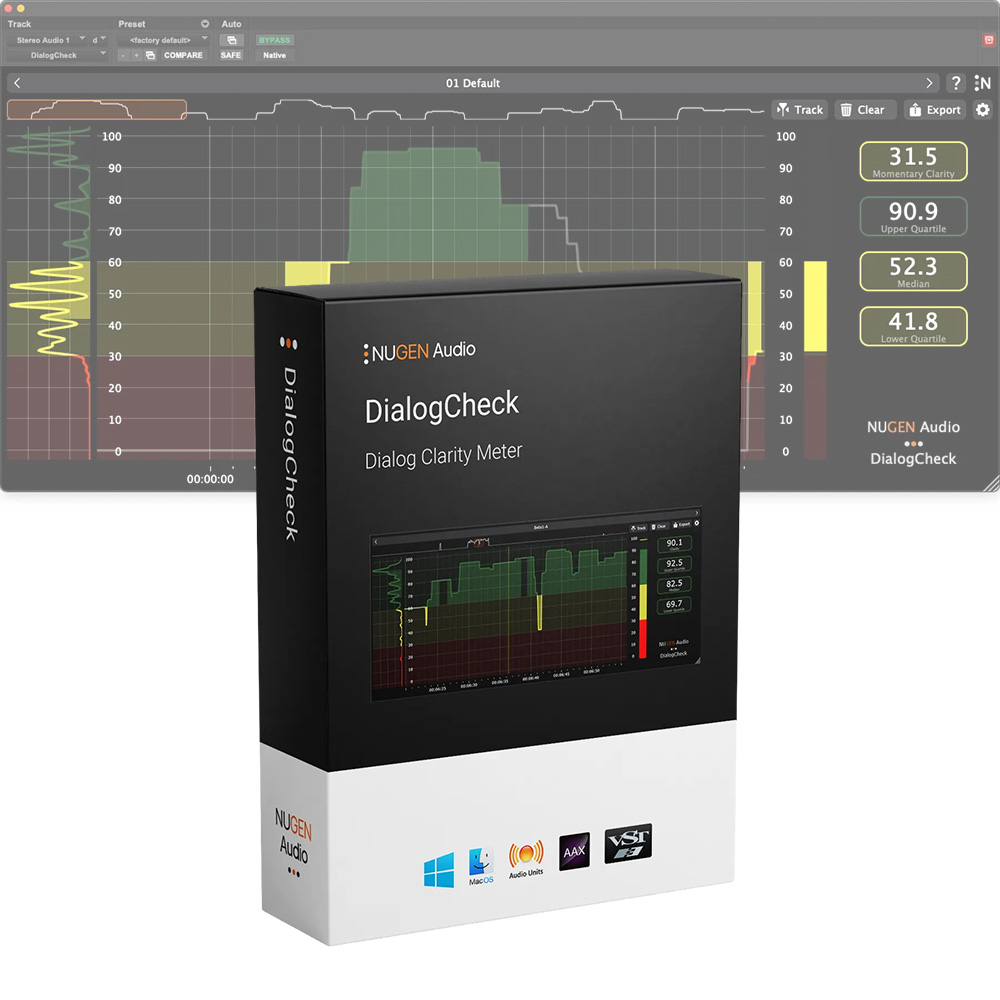Click the Clear button
Viewport: 1000px width, 1000px height.
[x=862, y=110]
